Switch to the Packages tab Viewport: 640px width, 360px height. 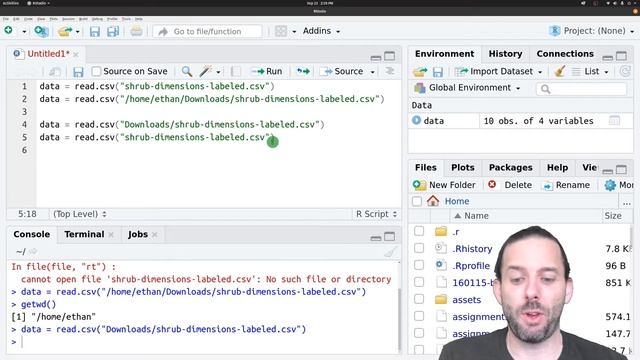tap(511, 168)
